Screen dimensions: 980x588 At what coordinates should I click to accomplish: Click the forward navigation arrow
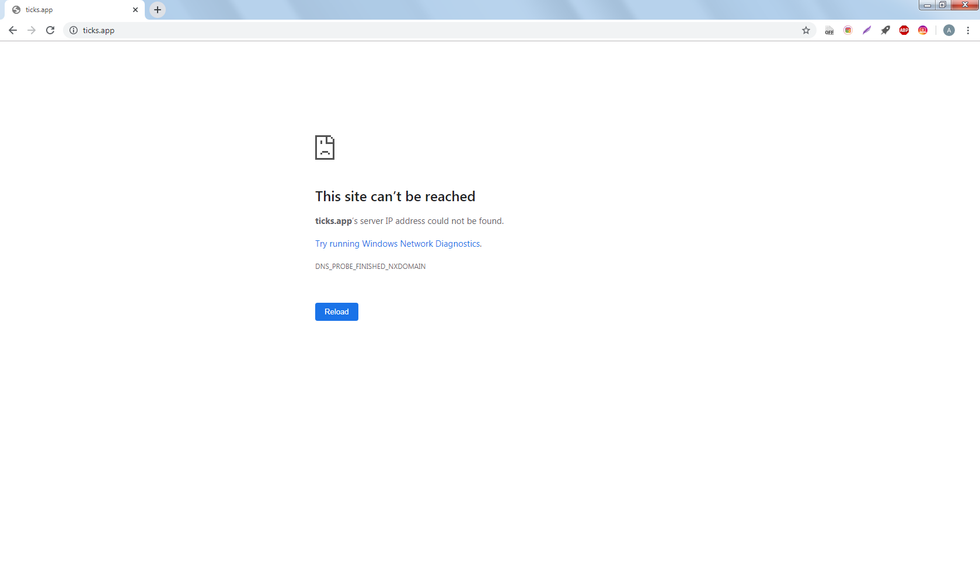pyautogui.click(x=31, y=30)
